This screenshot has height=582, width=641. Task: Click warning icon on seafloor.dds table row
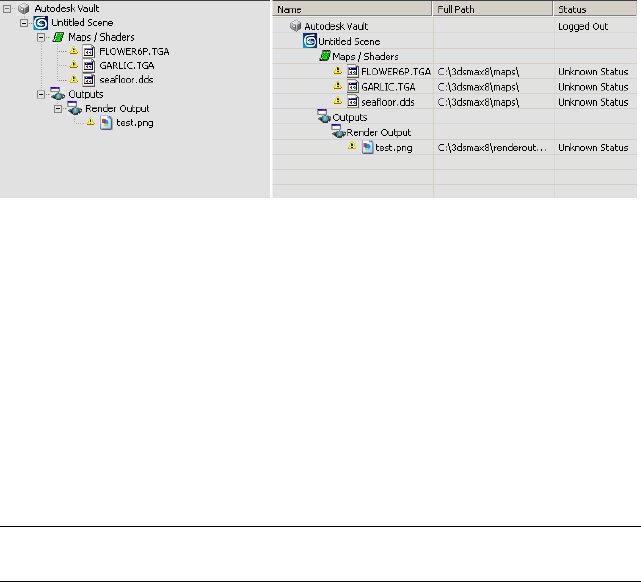pos(338,101)
